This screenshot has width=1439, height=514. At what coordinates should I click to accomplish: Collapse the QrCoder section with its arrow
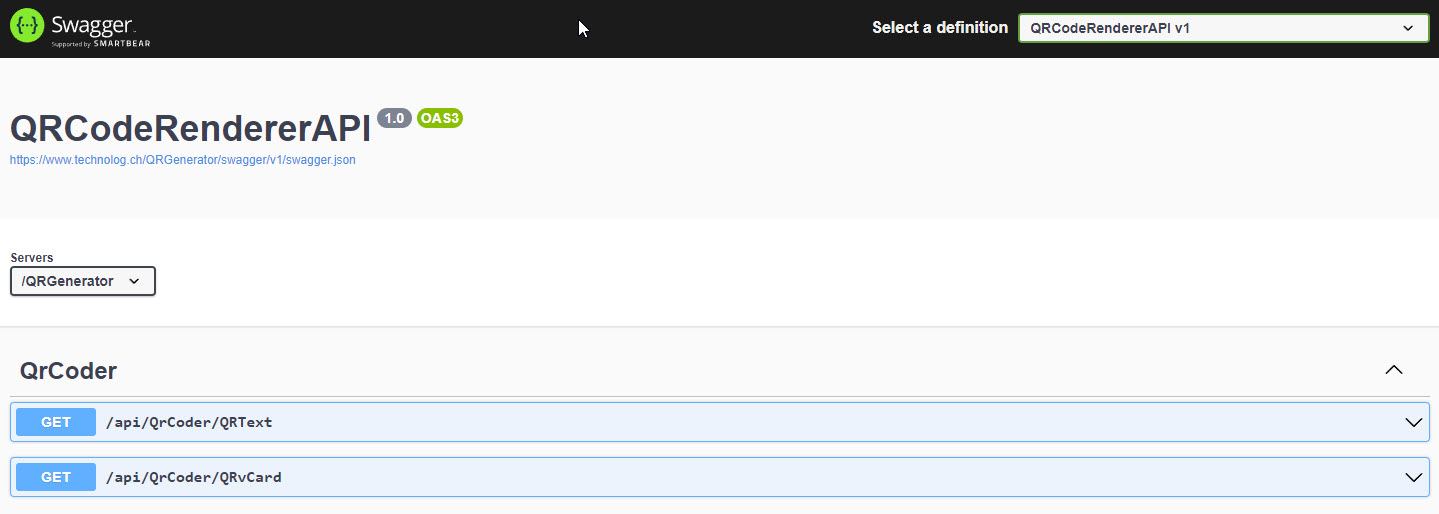click(x=1394, y=370)
